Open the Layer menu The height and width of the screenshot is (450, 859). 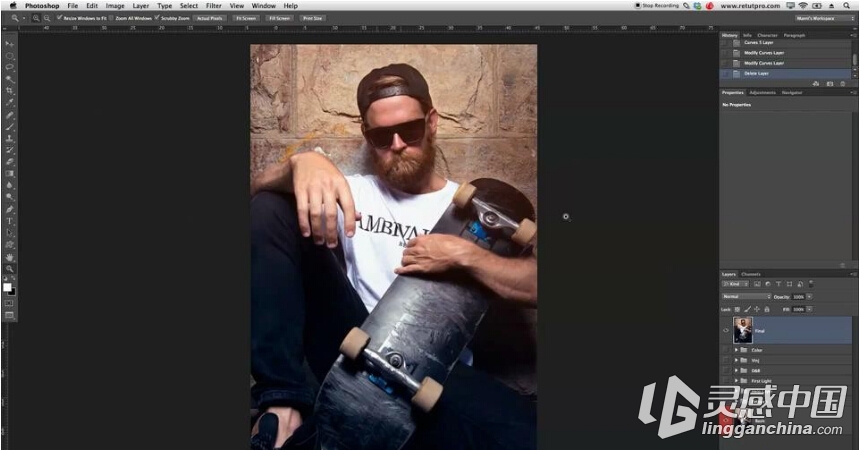pyautogui.click(x=141, y=5)
